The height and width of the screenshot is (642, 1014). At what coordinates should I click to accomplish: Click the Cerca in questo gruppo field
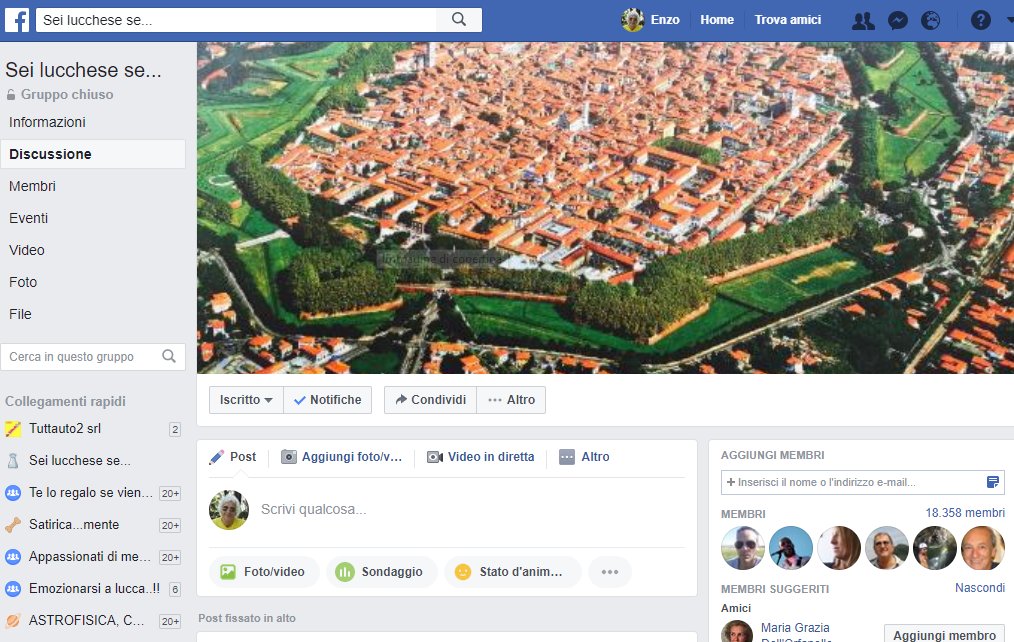point(93,357)
